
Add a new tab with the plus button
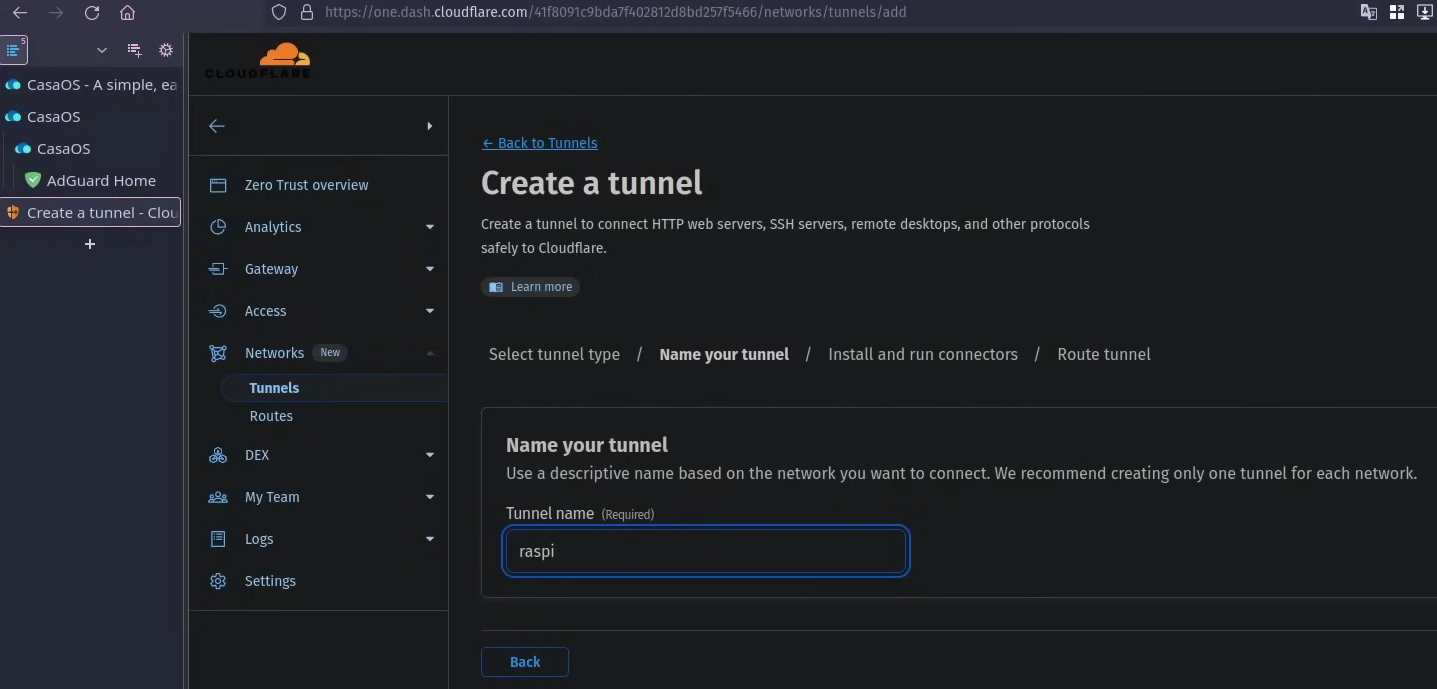tap(90, 244)
